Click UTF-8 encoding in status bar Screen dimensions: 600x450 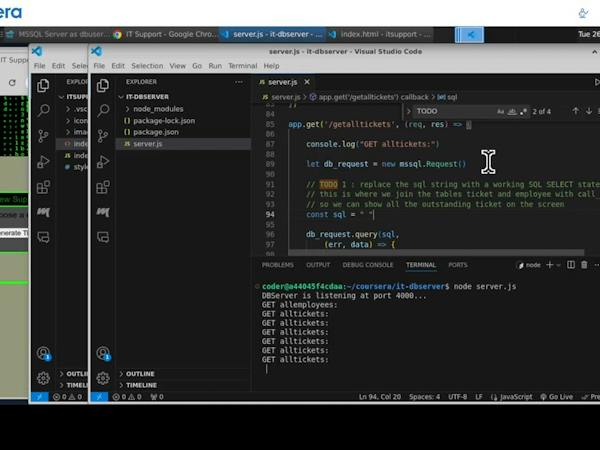(457, 397)
